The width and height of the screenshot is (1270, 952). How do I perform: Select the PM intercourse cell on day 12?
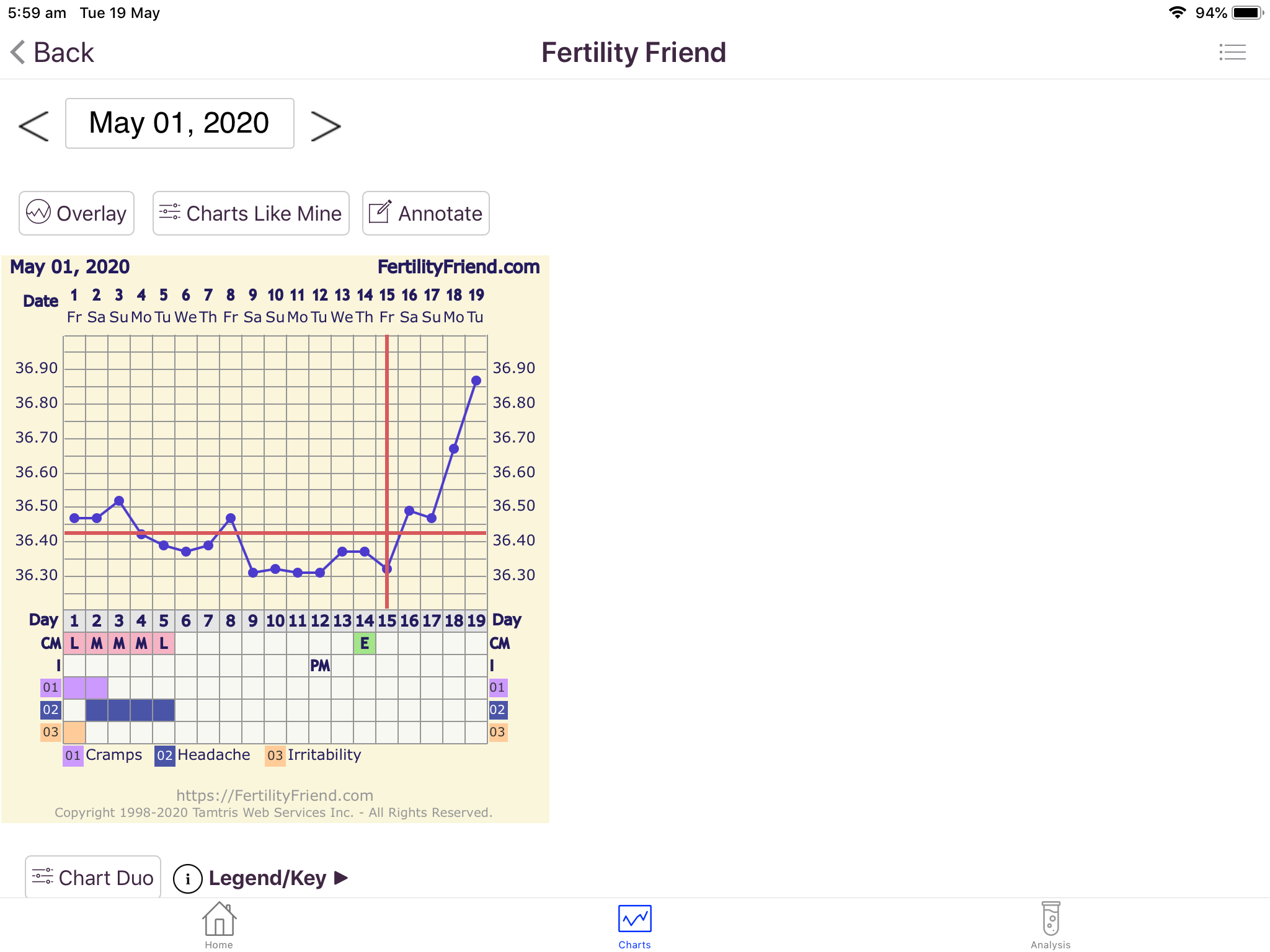click(320, 666)
